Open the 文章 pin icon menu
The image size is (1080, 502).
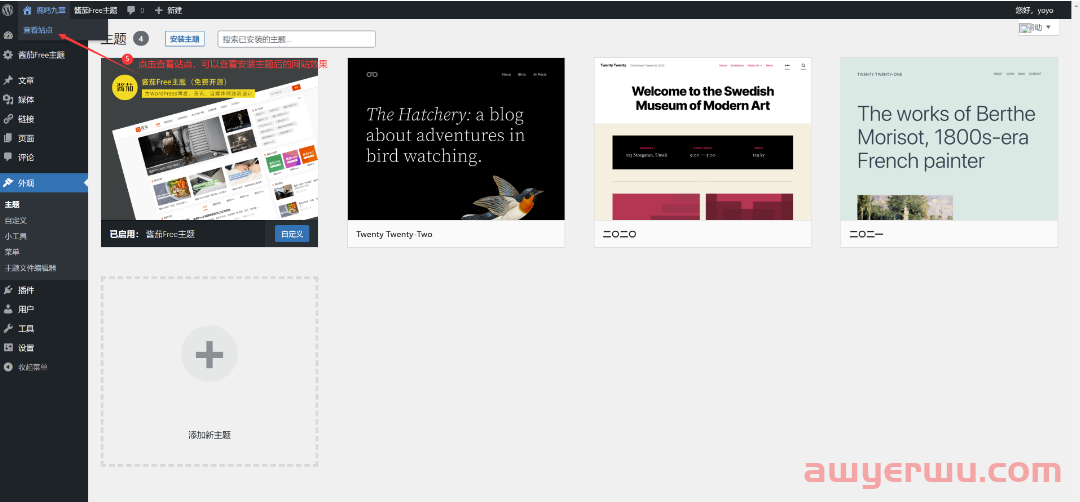[x=8, y=81]
